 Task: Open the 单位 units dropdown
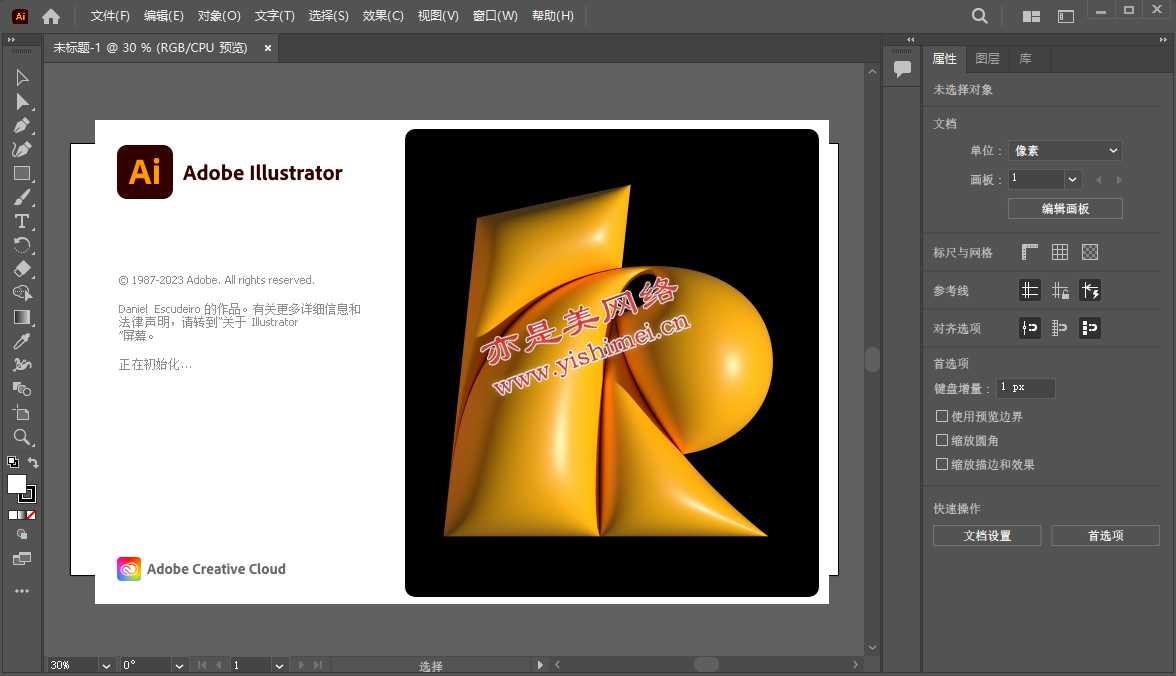[1065, 151]
